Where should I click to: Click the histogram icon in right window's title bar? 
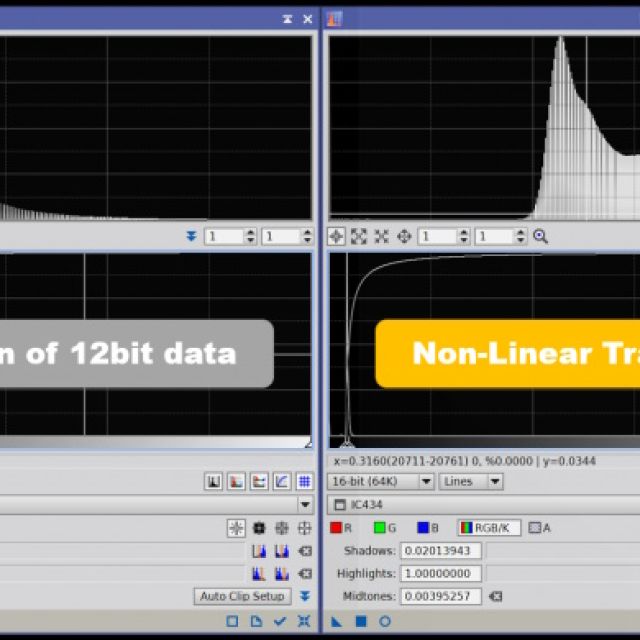tap(334, 19)
